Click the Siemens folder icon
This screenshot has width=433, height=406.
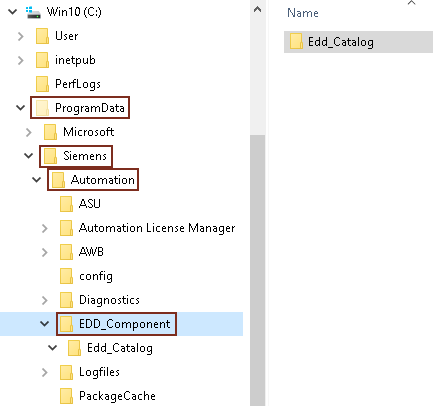point(50,156)
